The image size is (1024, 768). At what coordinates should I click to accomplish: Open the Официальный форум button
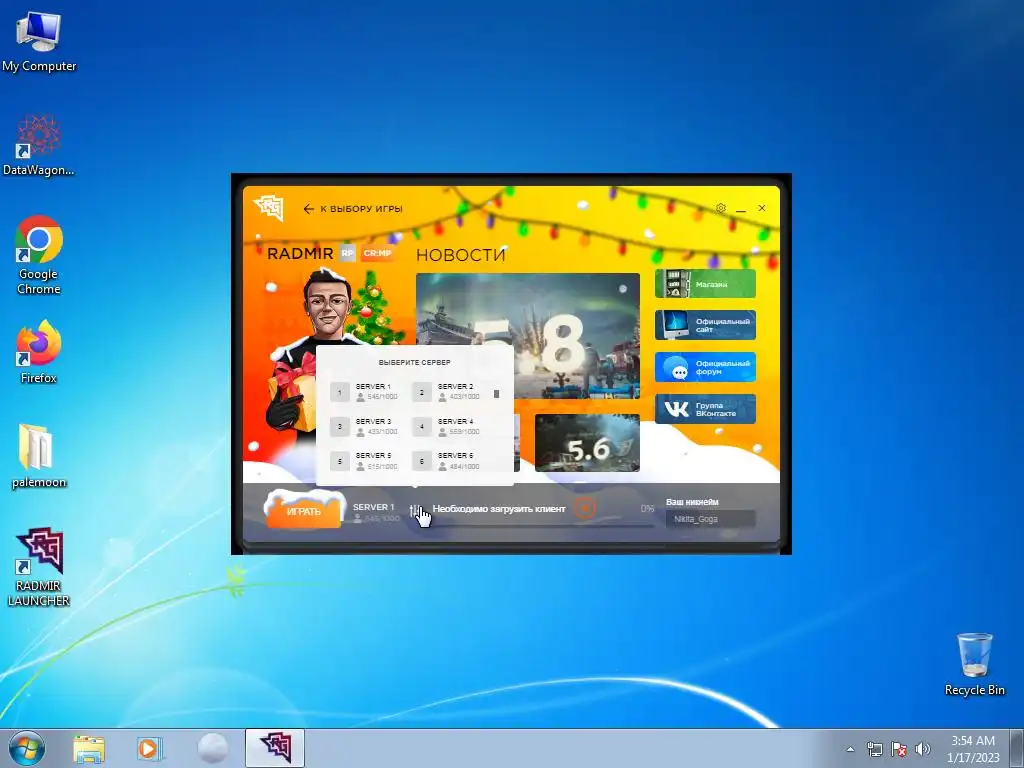(705, 367)
